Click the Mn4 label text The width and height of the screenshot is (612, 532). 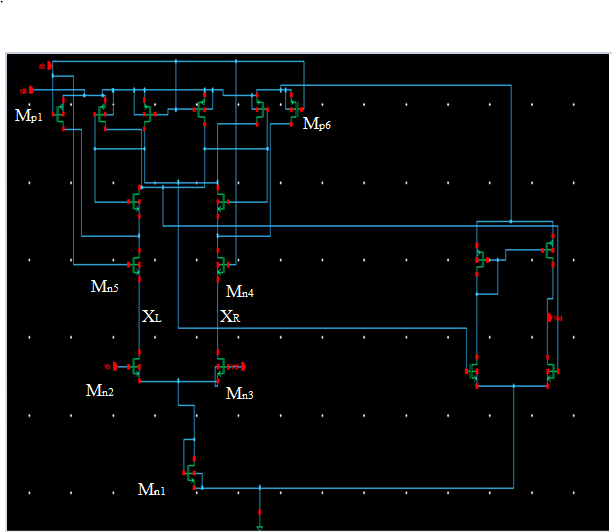[x=240, y=292]
